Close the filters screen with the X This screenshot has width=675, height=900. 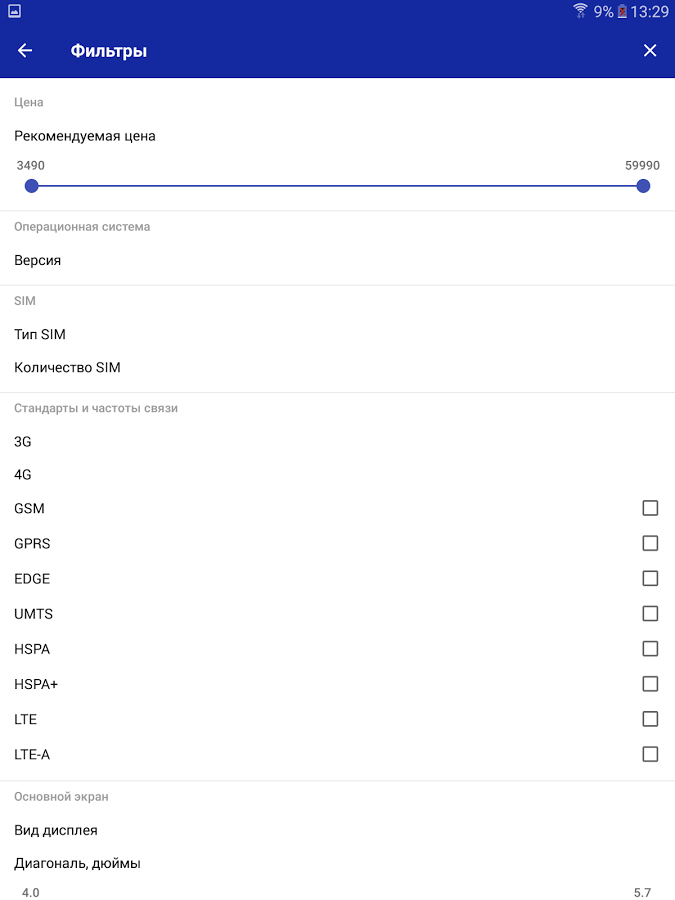tap(650, 51)
